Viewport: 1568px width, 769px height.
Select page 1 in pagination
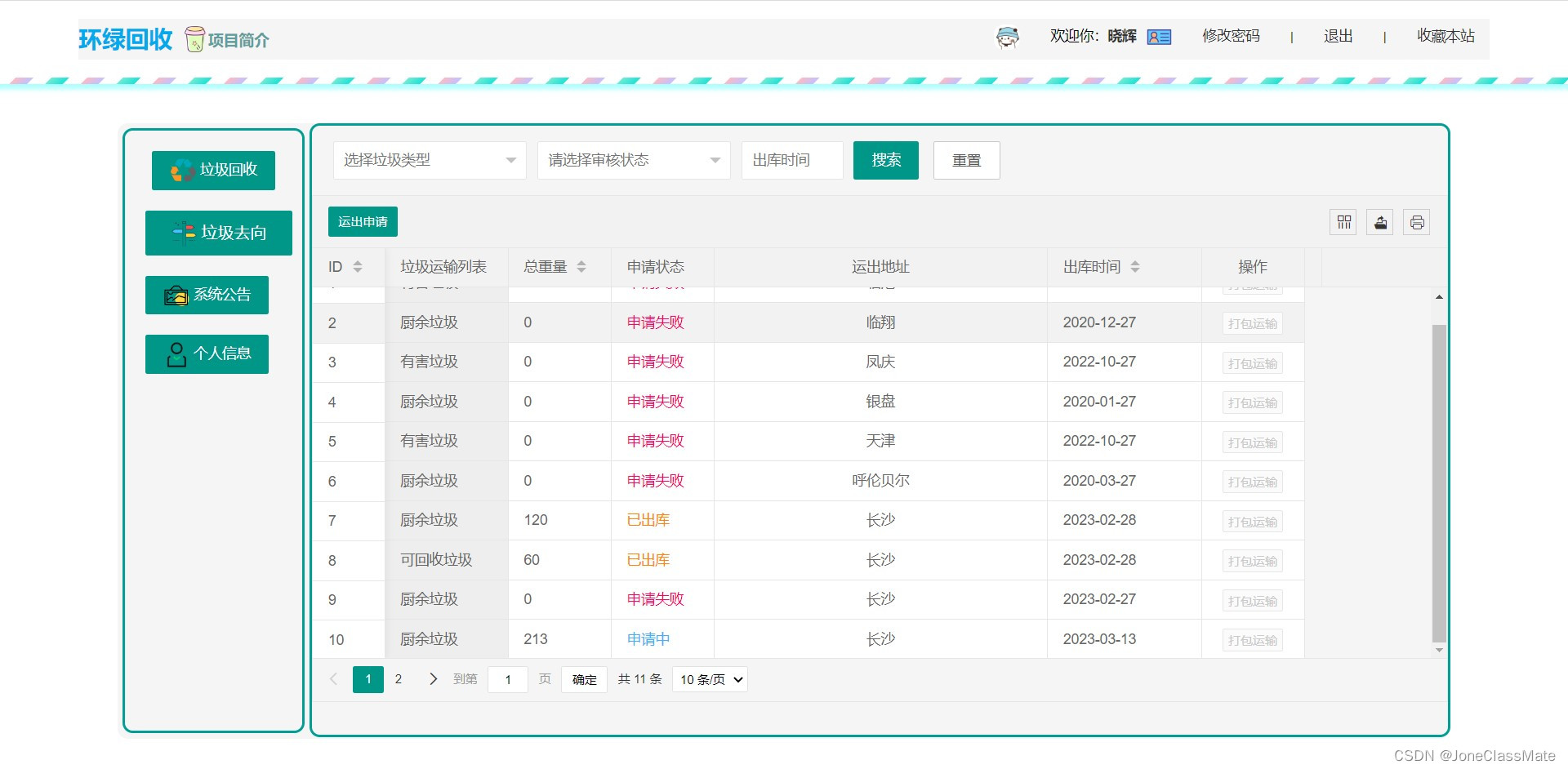[x=368, y=679]
